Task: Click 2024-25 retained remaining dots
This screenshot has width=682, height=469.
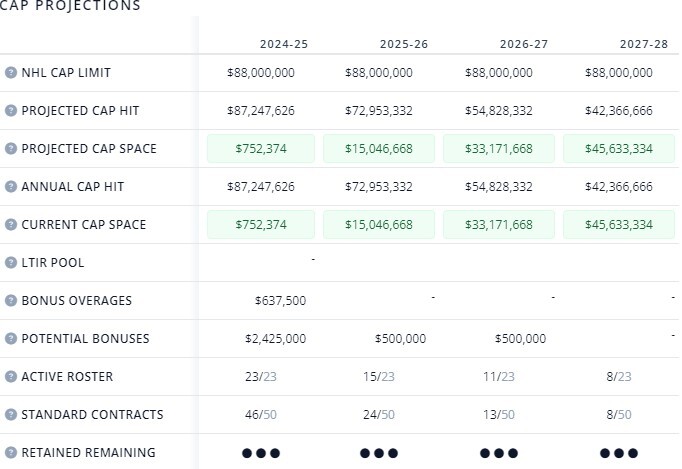Action: 261,453
